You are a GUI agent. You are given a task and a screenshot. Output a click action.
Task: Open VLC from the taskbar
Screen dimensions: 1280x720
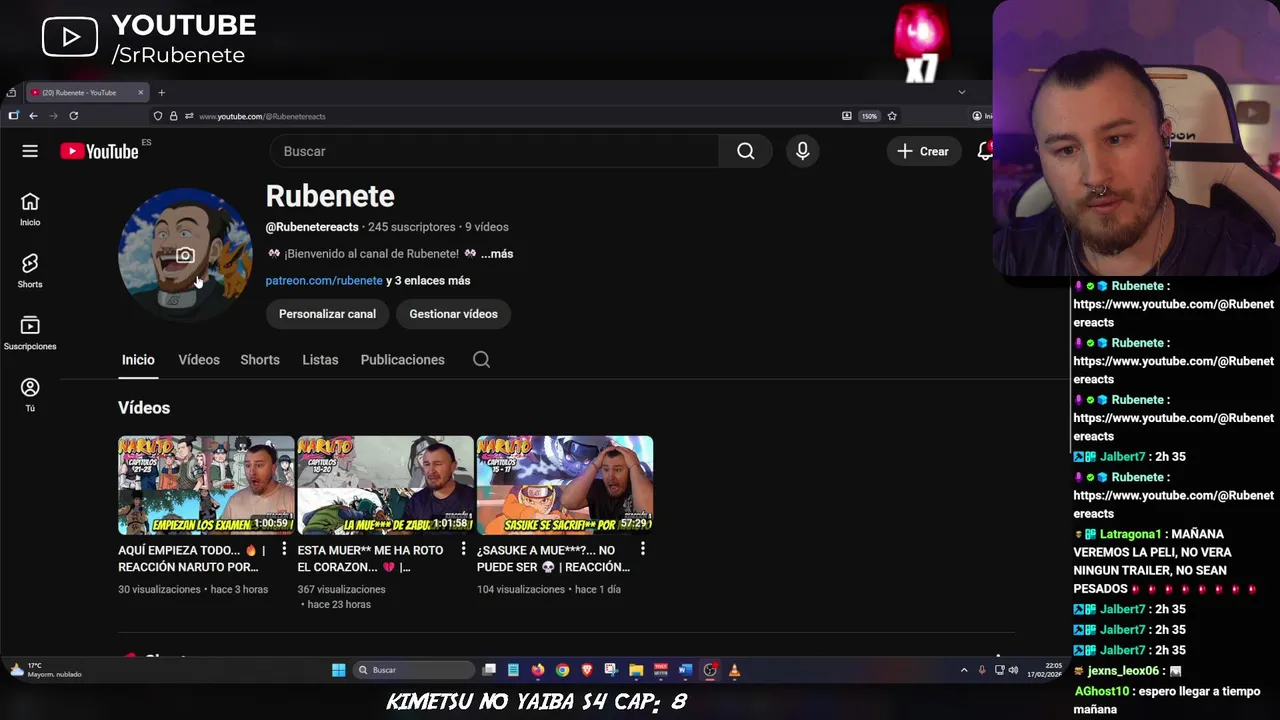point(734,670)
